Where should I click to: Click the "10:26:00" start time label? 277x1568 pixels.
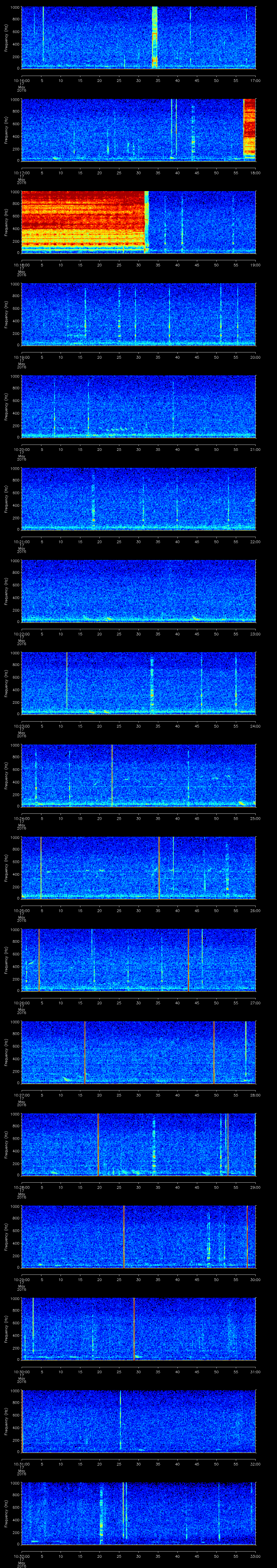point(21,1003)
